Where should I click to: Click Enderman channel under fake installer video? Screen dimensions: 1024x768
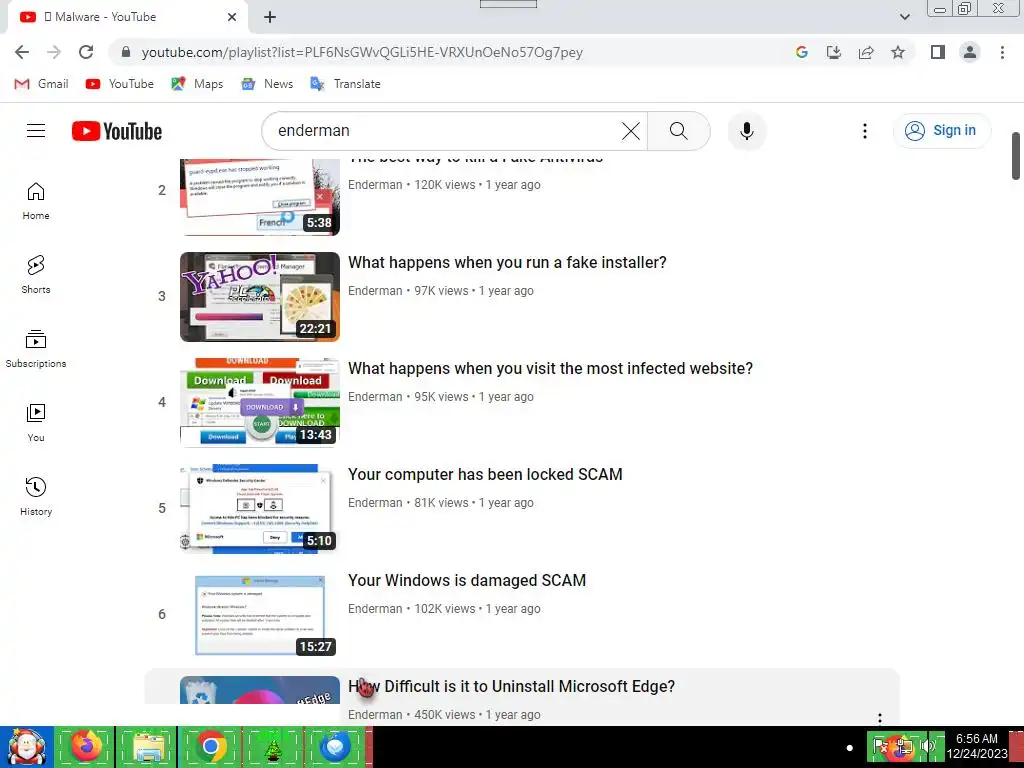coord(375,291)
